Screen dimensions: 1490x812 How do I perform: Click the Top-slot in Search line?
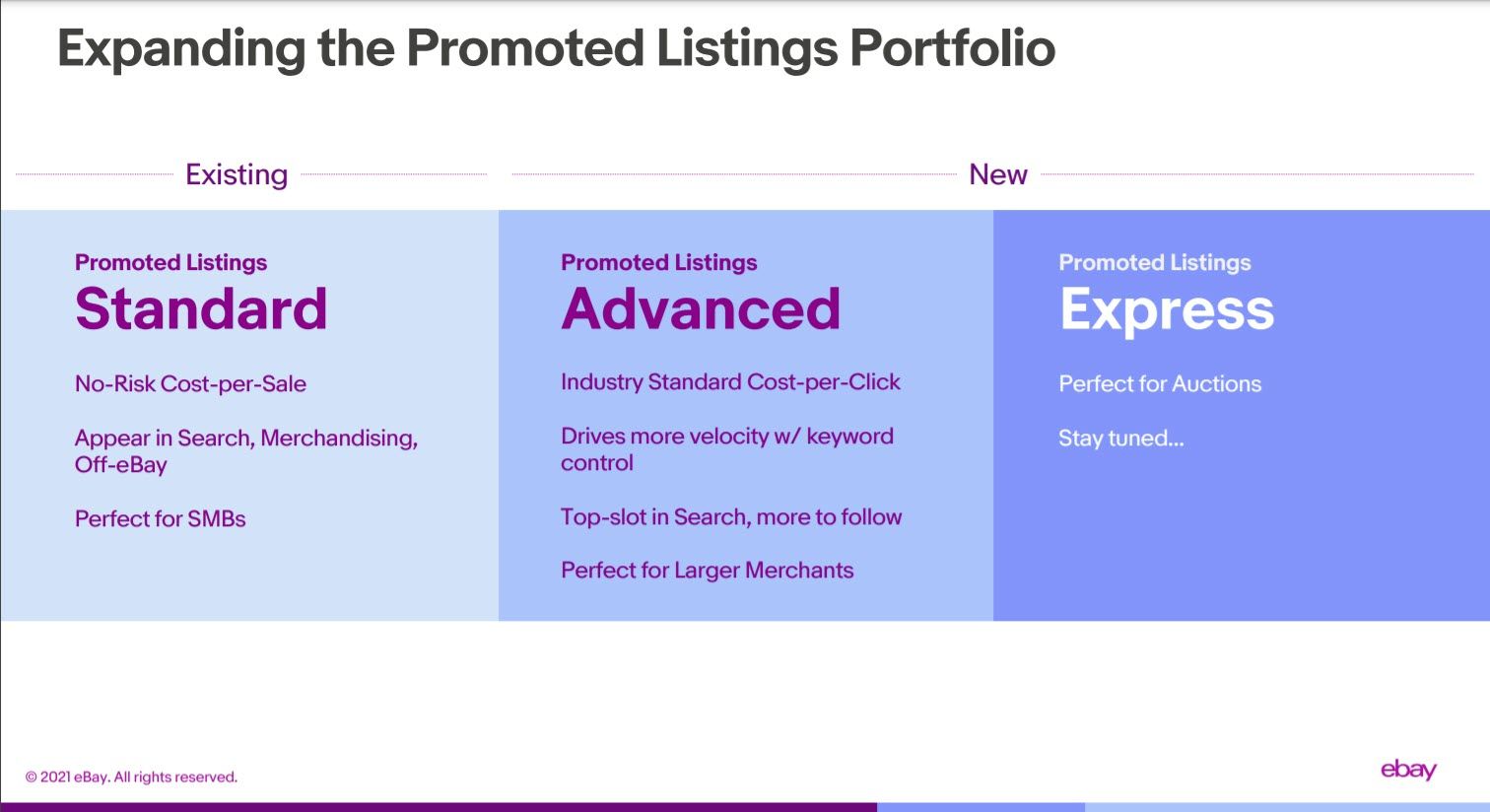click(x=731, y=516)
